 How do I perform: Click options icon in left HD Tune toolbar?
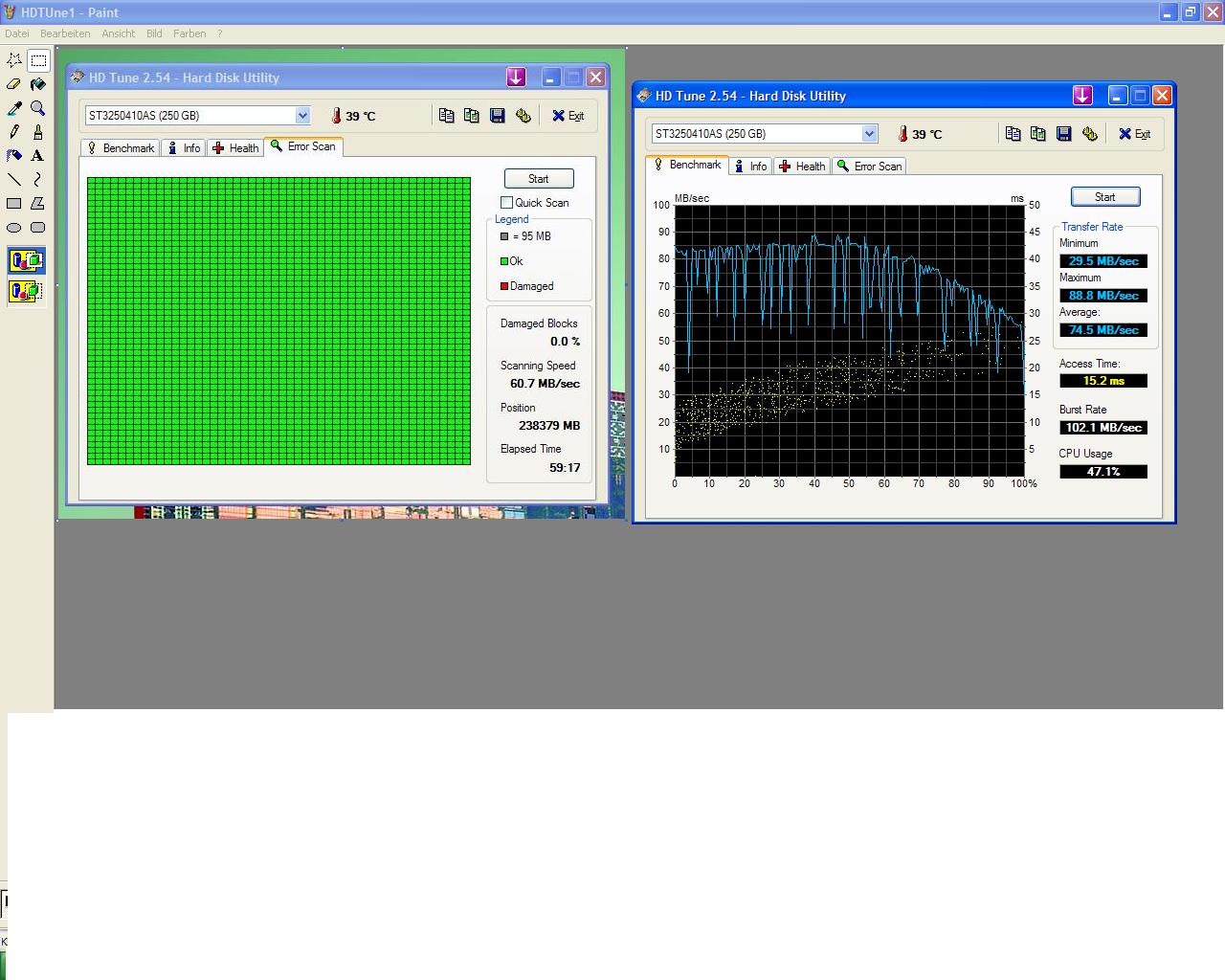click(x=523, y=116)
